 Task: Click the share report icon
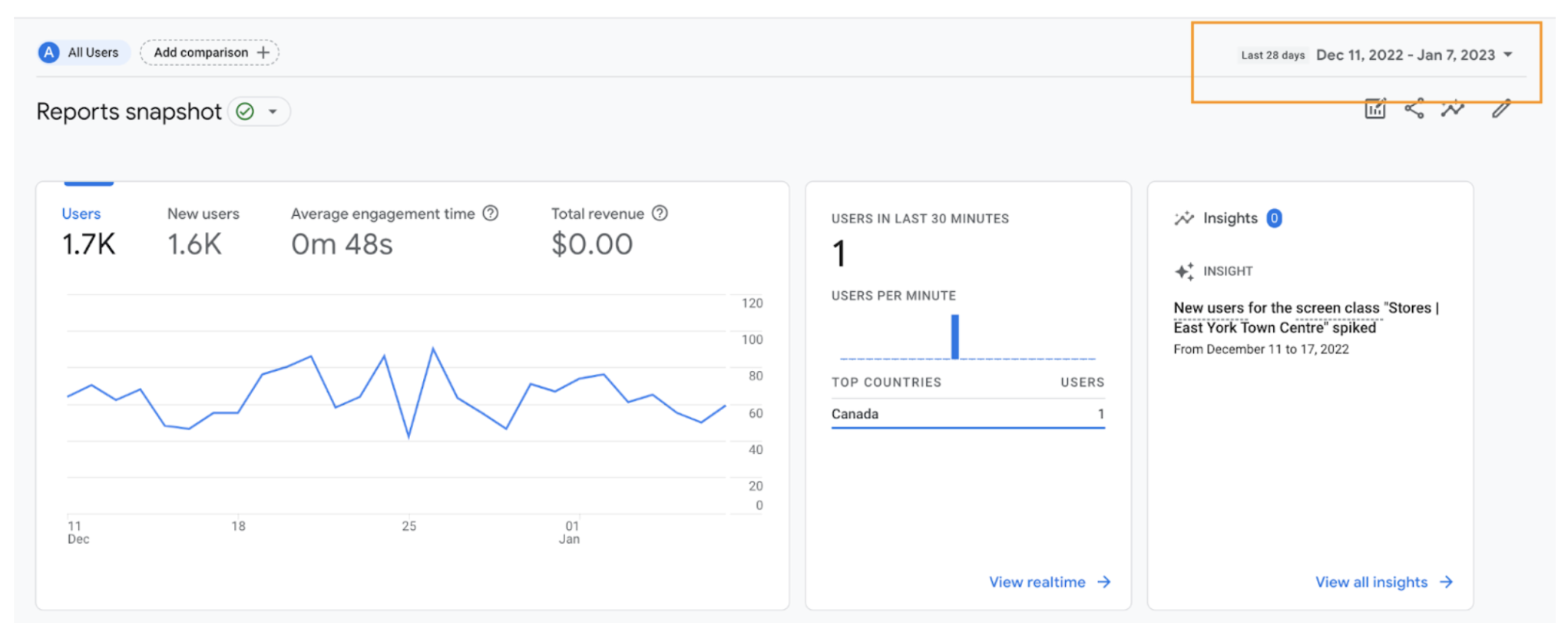(1414, 109)
